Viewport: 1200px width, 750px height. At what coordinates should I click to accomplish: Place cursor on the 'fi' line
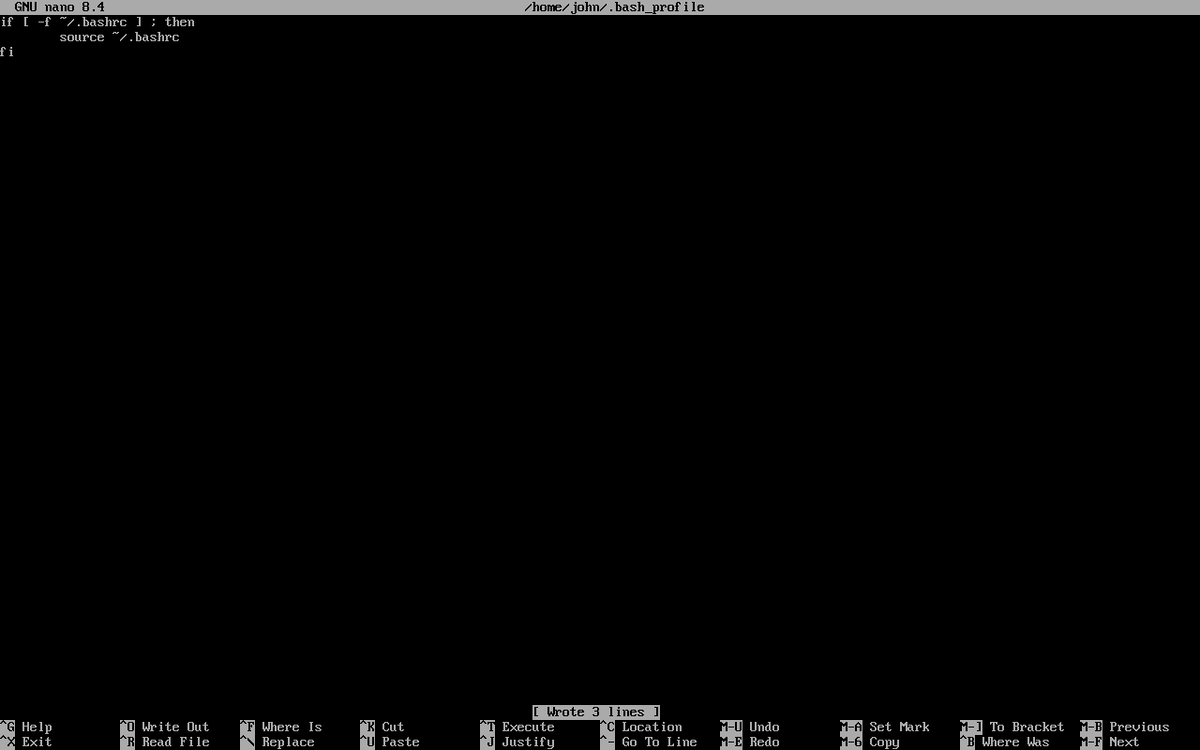7,52
